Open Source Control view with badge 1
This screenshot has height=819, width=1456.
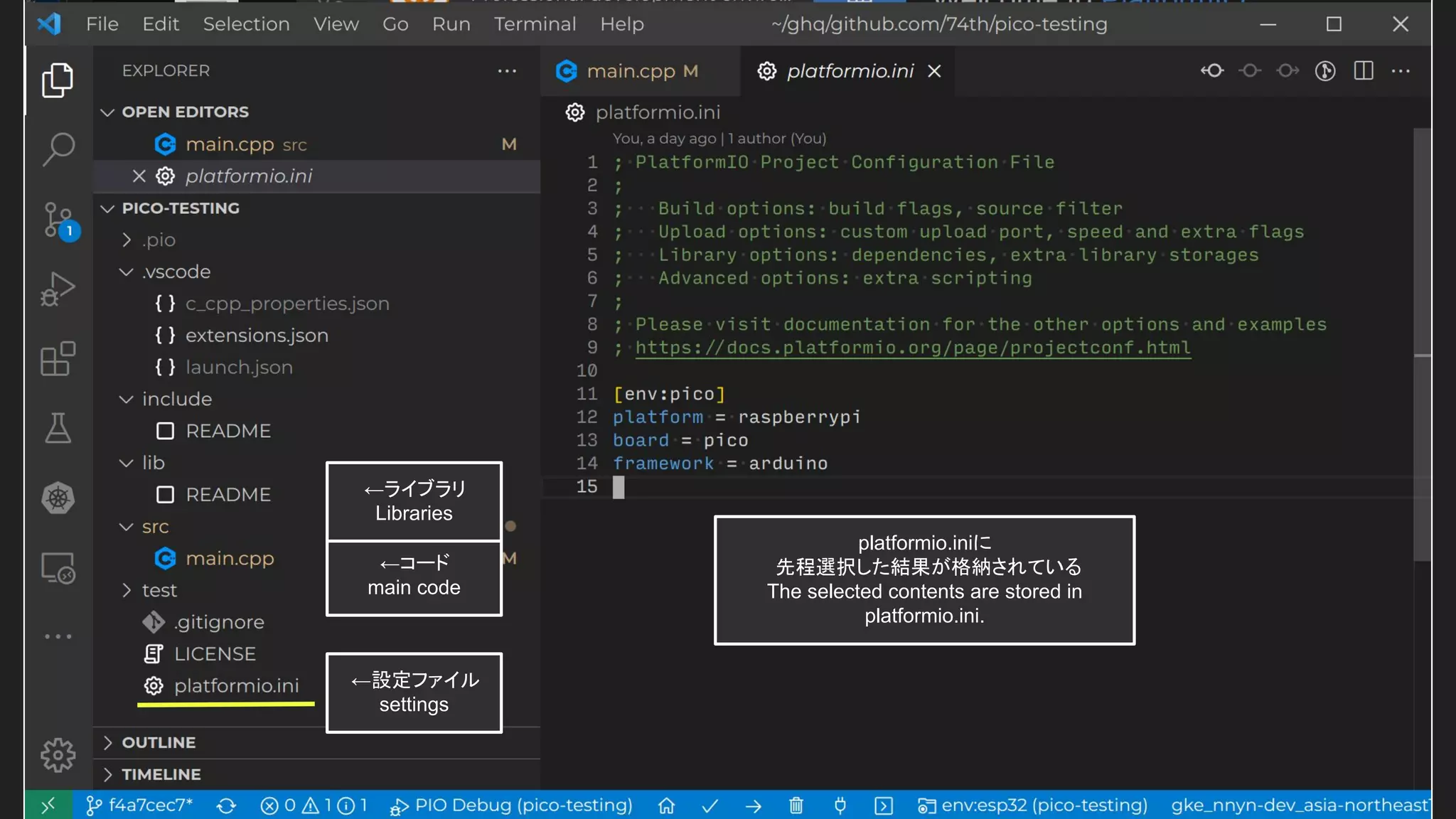(x=59, y=220)
